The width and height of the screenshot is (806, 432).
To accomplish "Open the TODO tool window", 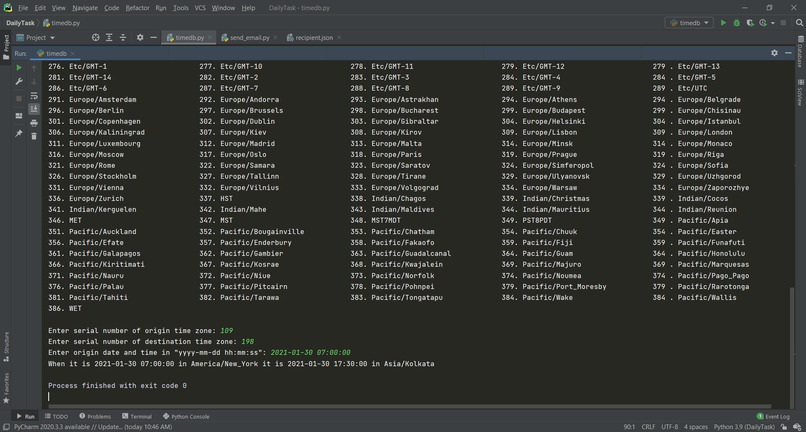I will [x=56, y=417].
